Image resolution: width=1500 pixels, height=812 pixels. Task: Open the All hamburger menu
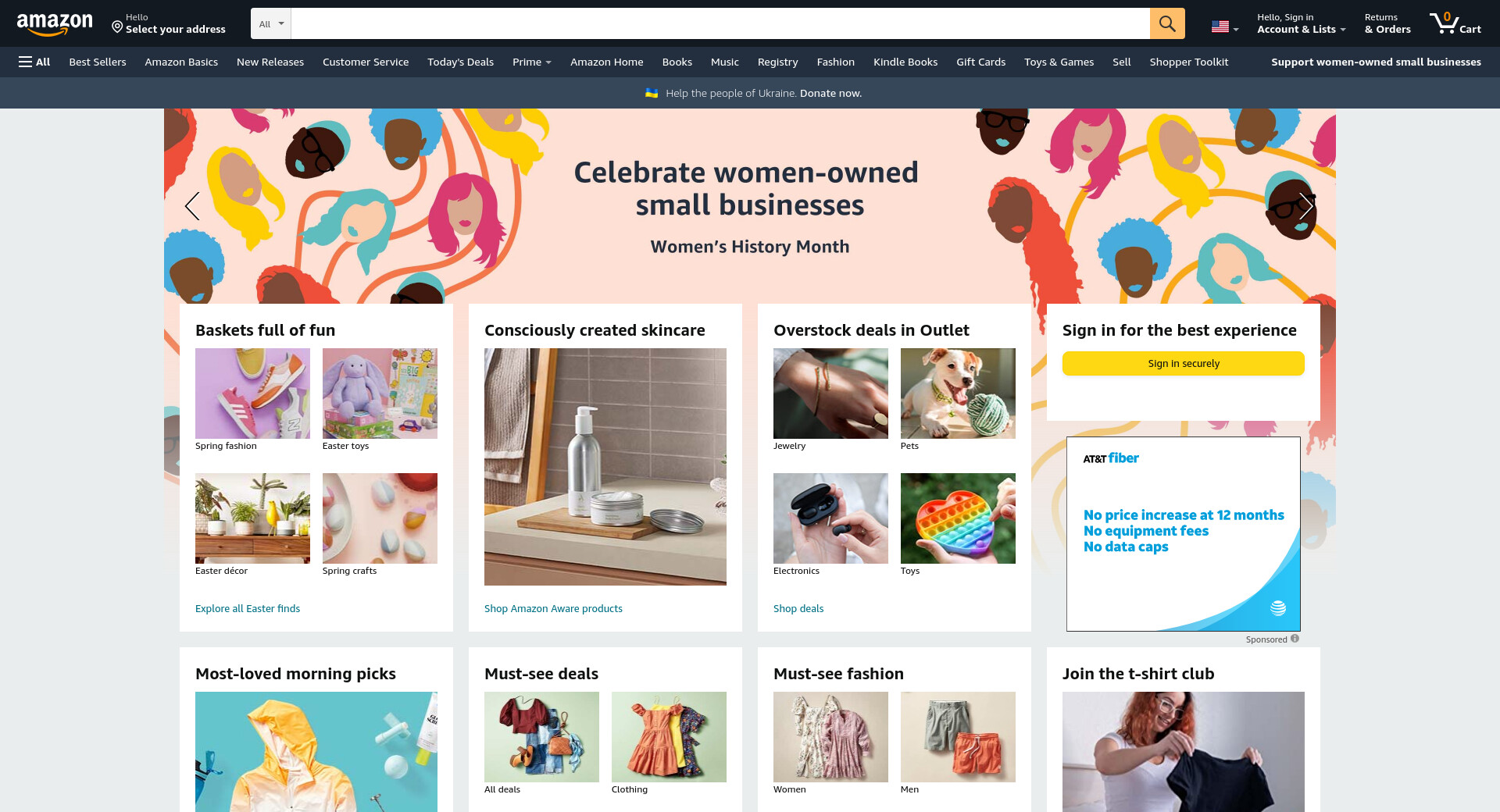34,62
